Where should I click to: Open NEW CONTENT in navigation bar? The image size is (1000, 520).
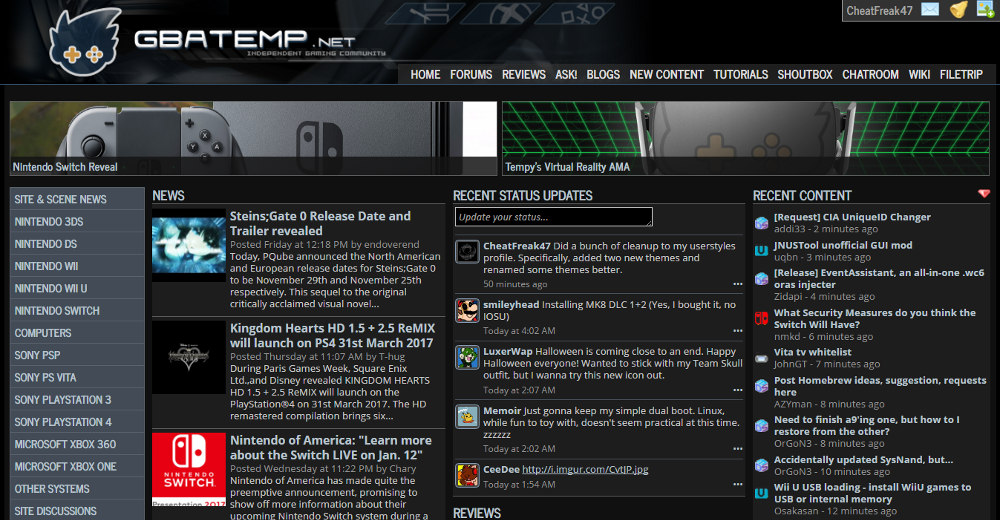coord(666,75)
